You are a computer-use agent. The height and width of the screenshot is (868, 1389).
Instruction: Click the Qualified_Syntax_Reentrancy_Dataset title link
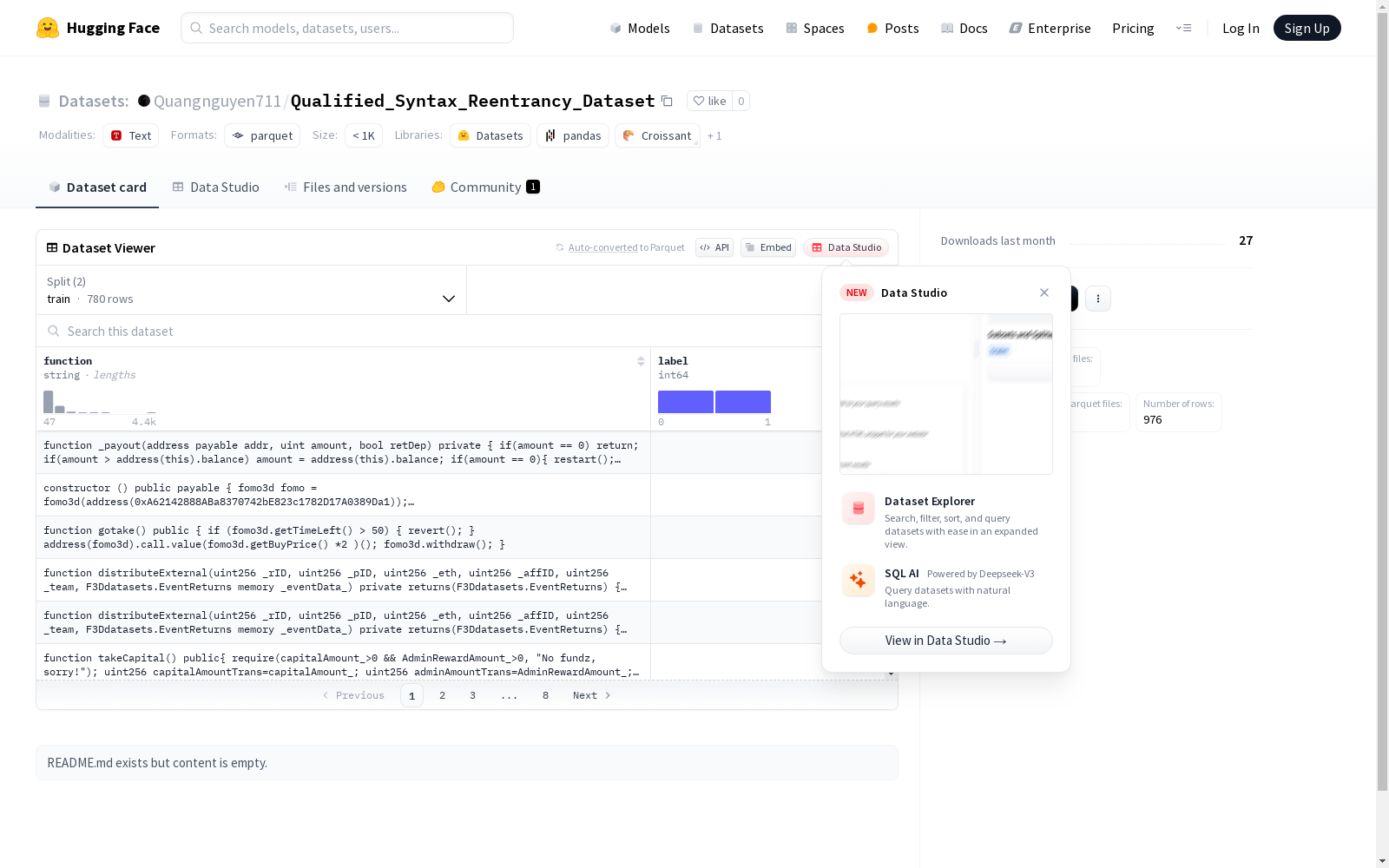(472, 101)
